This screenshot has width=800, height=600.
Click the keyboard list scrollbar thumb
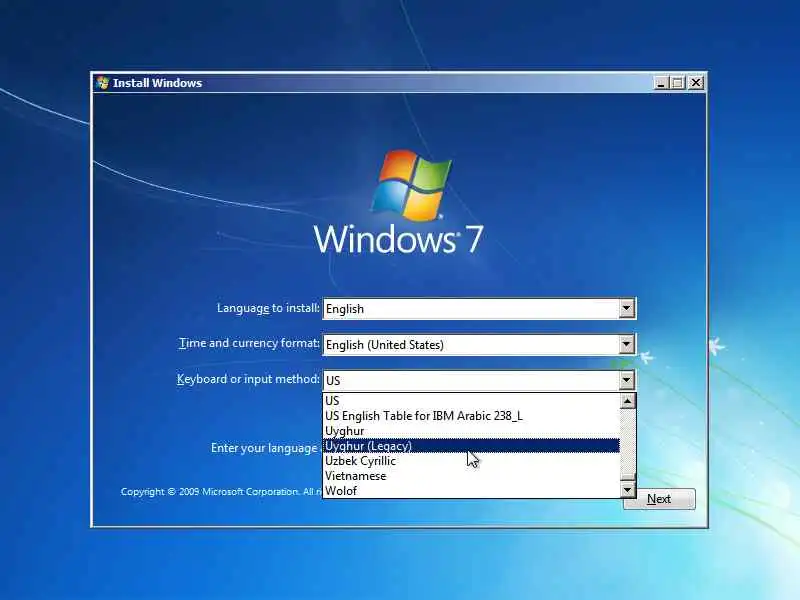coord(628,478)
